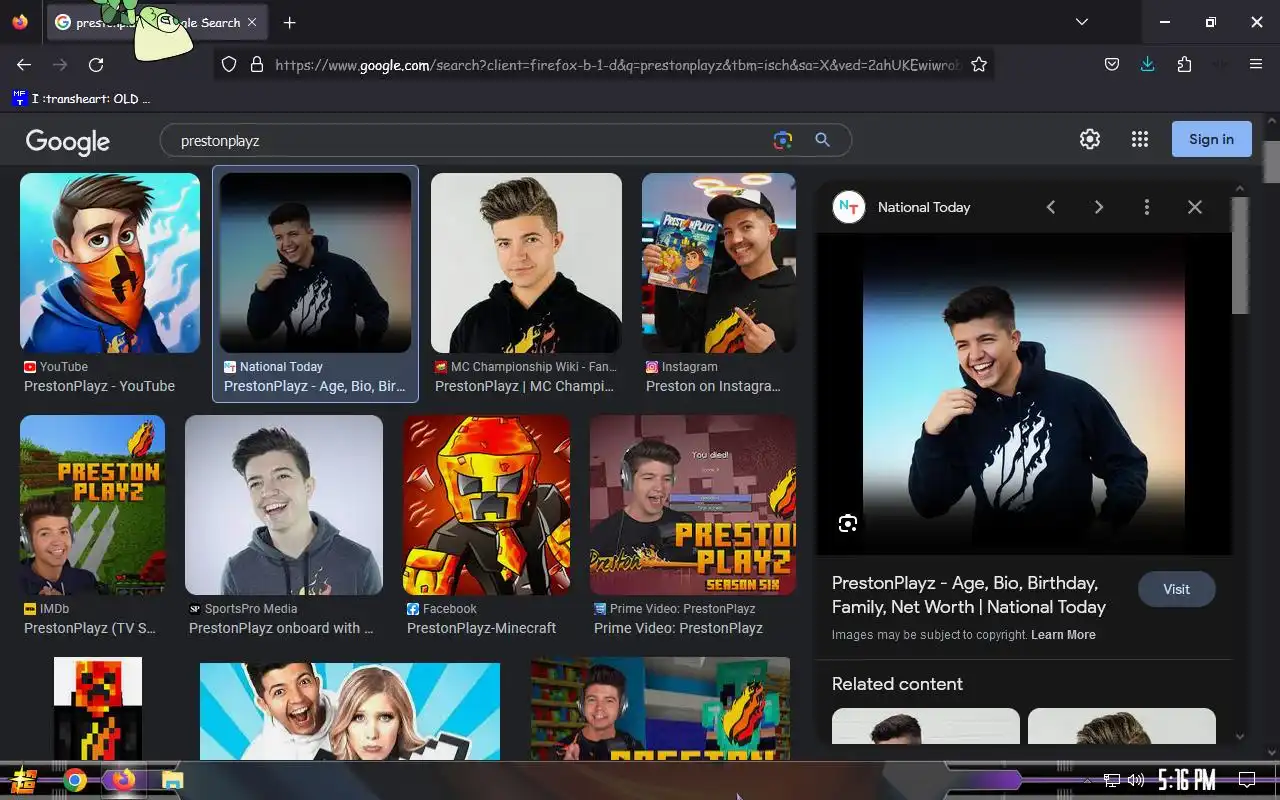Click the Related content heading
The width and height of the screenshot is (1280, 800).
pyautogui.click(x=897, y=684)
